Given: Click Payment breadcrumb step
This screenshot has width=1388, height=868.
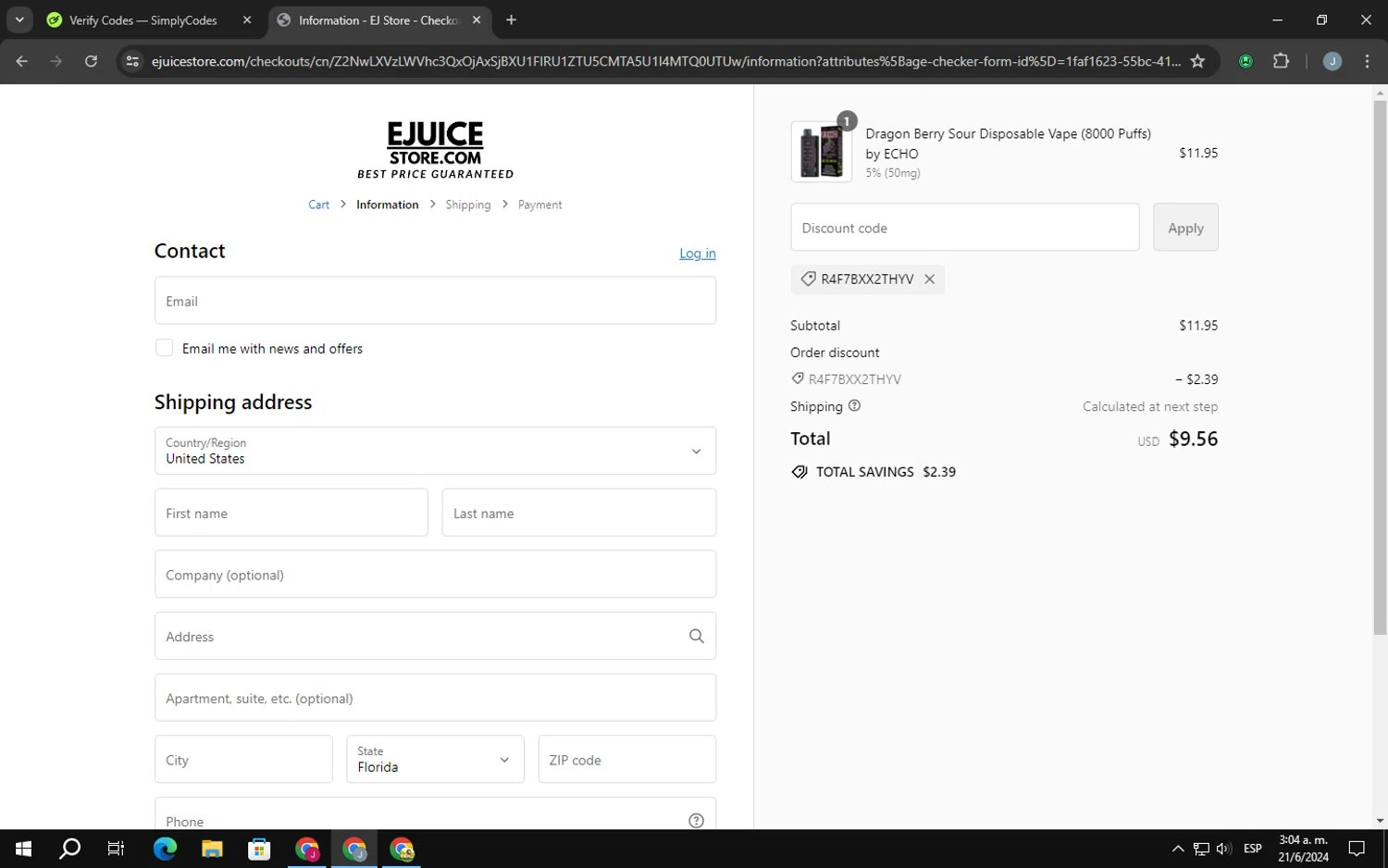Looking at the screenshot, I should (x=539, y=205).
